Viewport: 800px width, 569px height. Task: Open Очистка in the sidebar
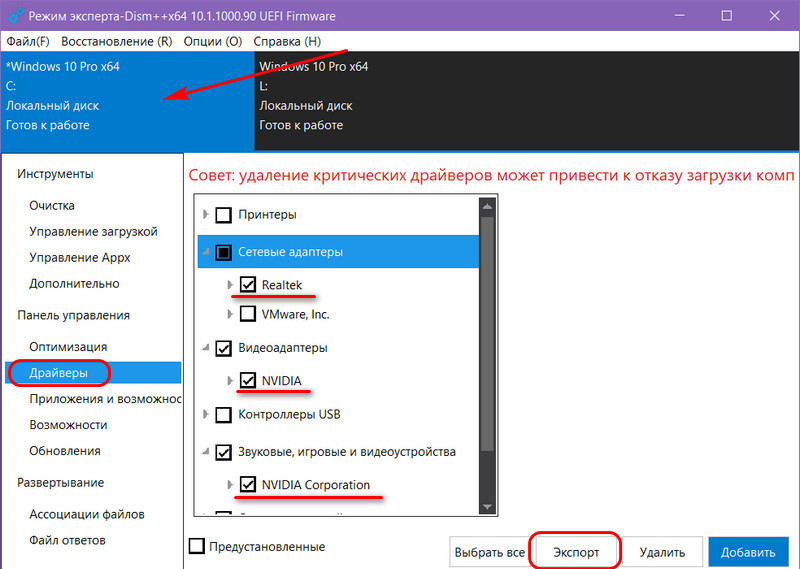coord(52,206)
